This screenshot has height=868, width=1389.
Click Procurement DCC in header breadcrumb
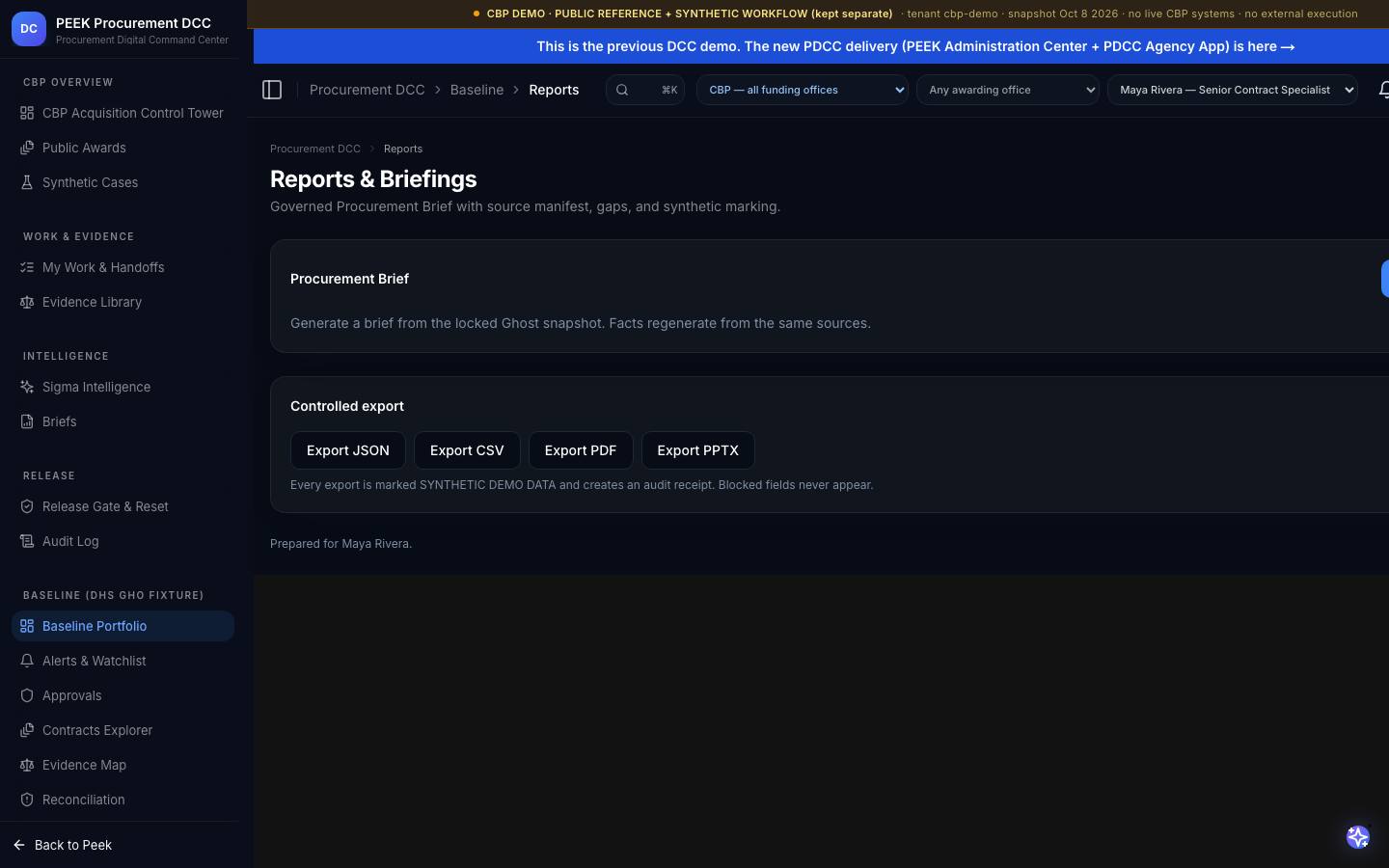368,90
